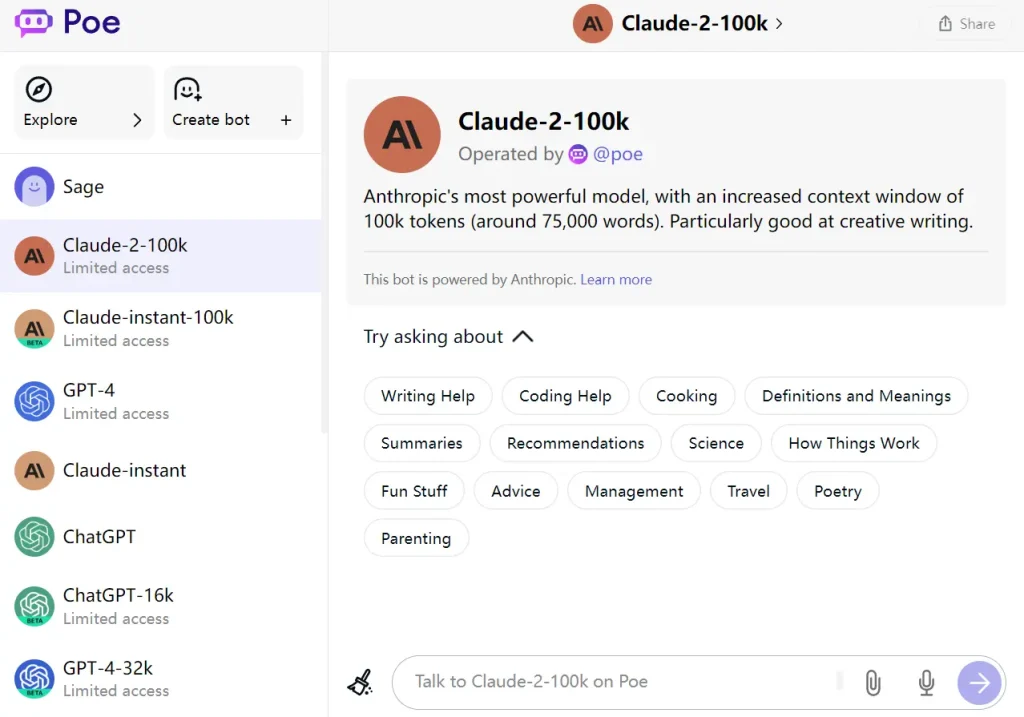This screenshot has width=1024, height=717.
Task: Click the share upload icon
Action: (945, 24)
